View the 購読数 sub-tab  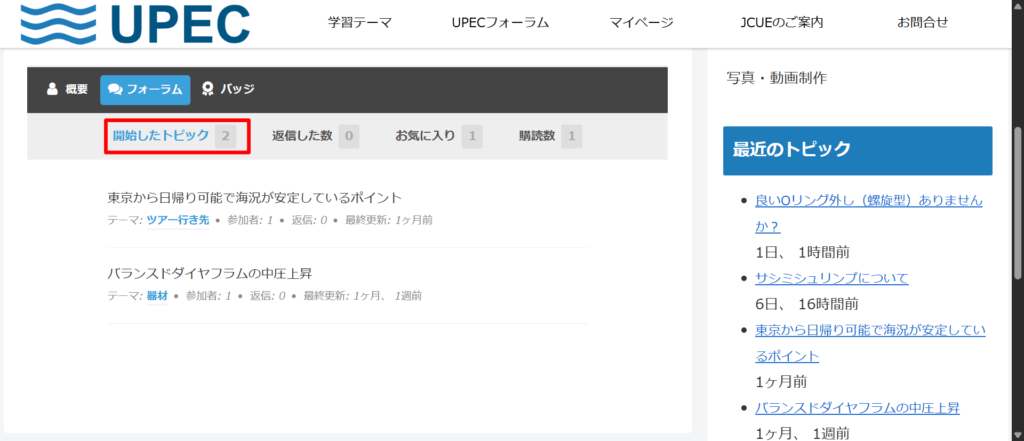[537, 136]
